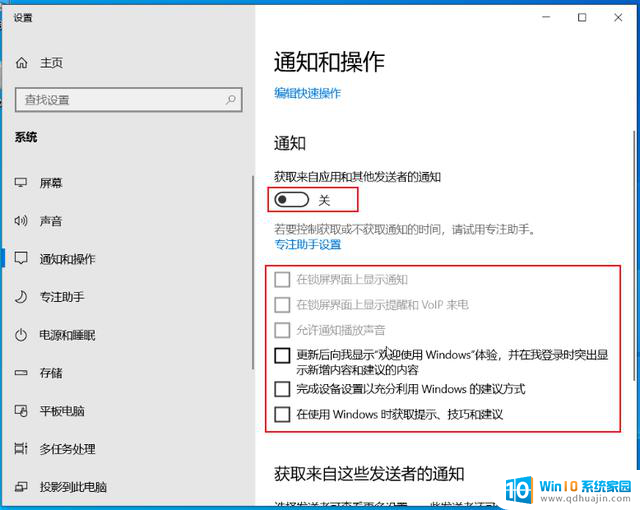Open 多任务处理 settings page

(67, 449)
